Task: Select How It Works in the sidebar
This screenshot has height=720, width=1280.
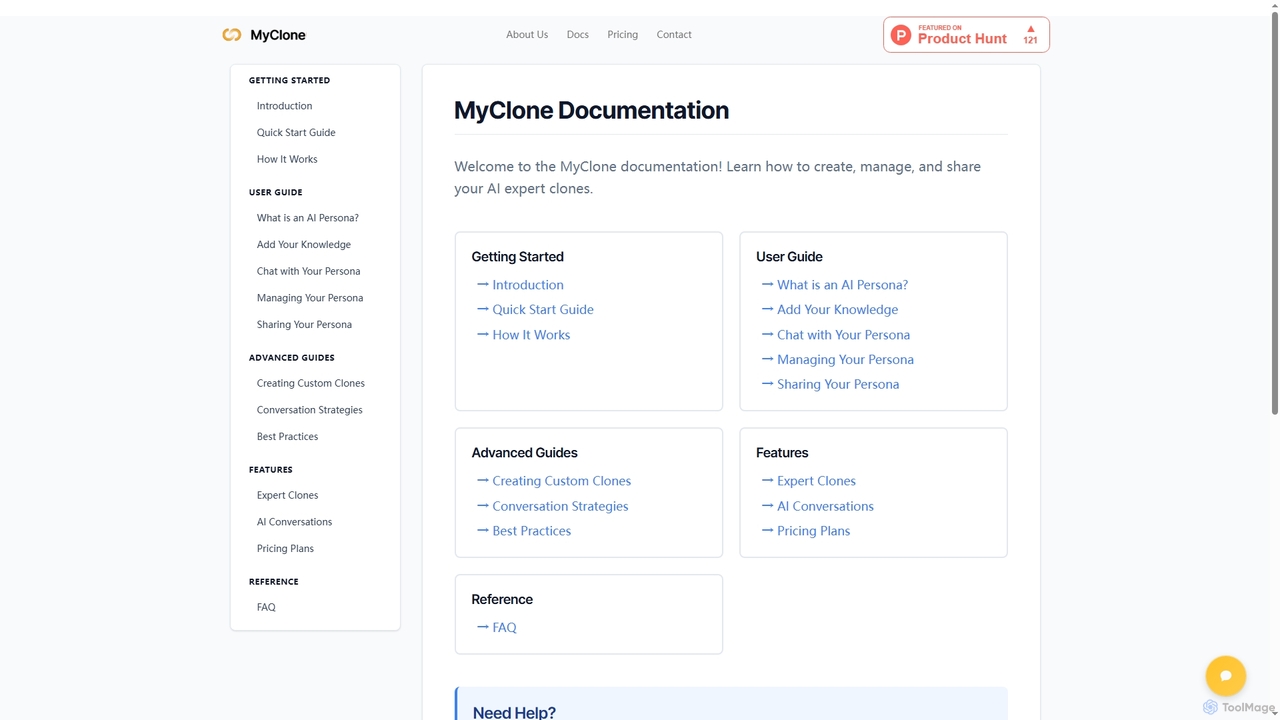Action: click(287, 160)
